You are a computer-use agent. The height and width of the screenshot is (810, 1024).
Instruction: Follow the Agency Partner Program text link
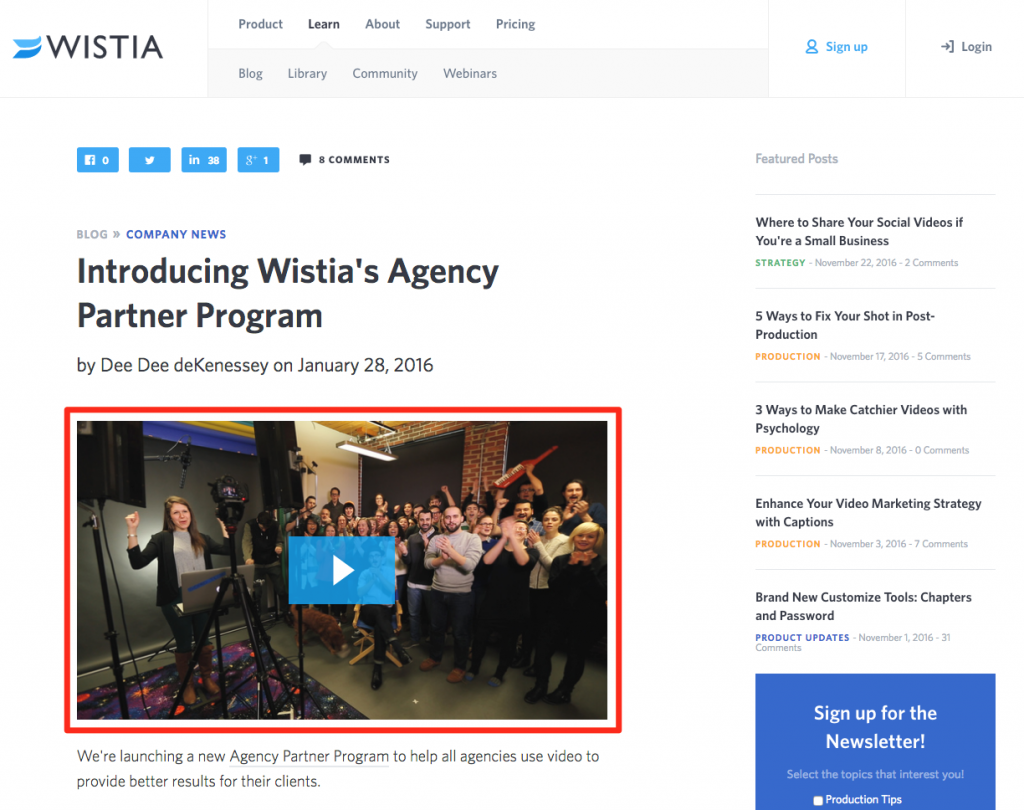point(310,756)
